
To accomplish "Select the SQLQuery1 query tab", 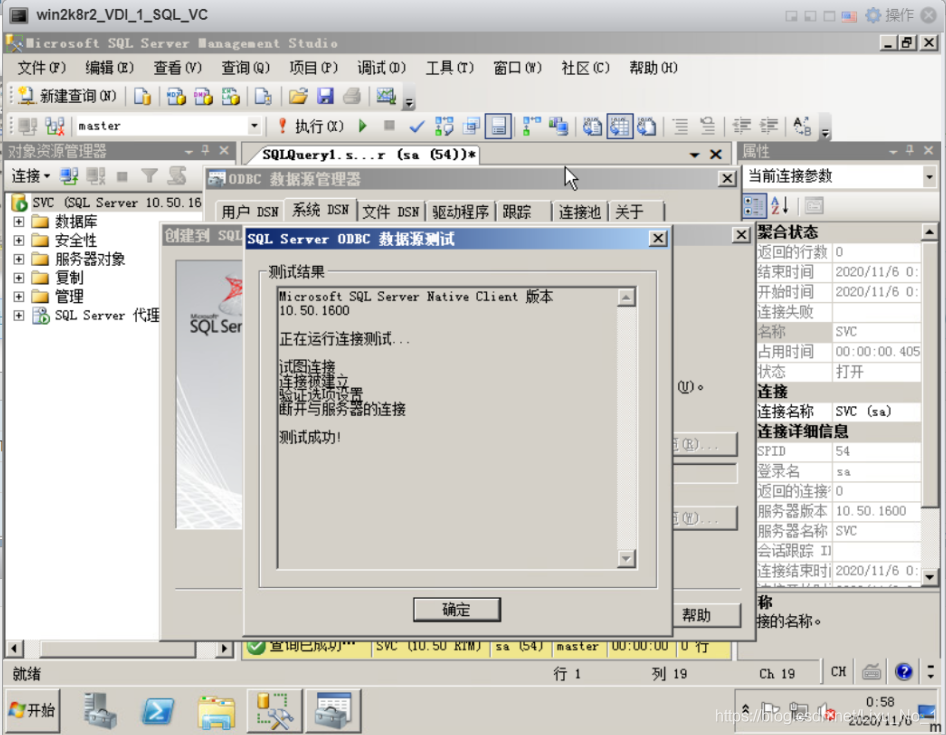I will point(369,155).
